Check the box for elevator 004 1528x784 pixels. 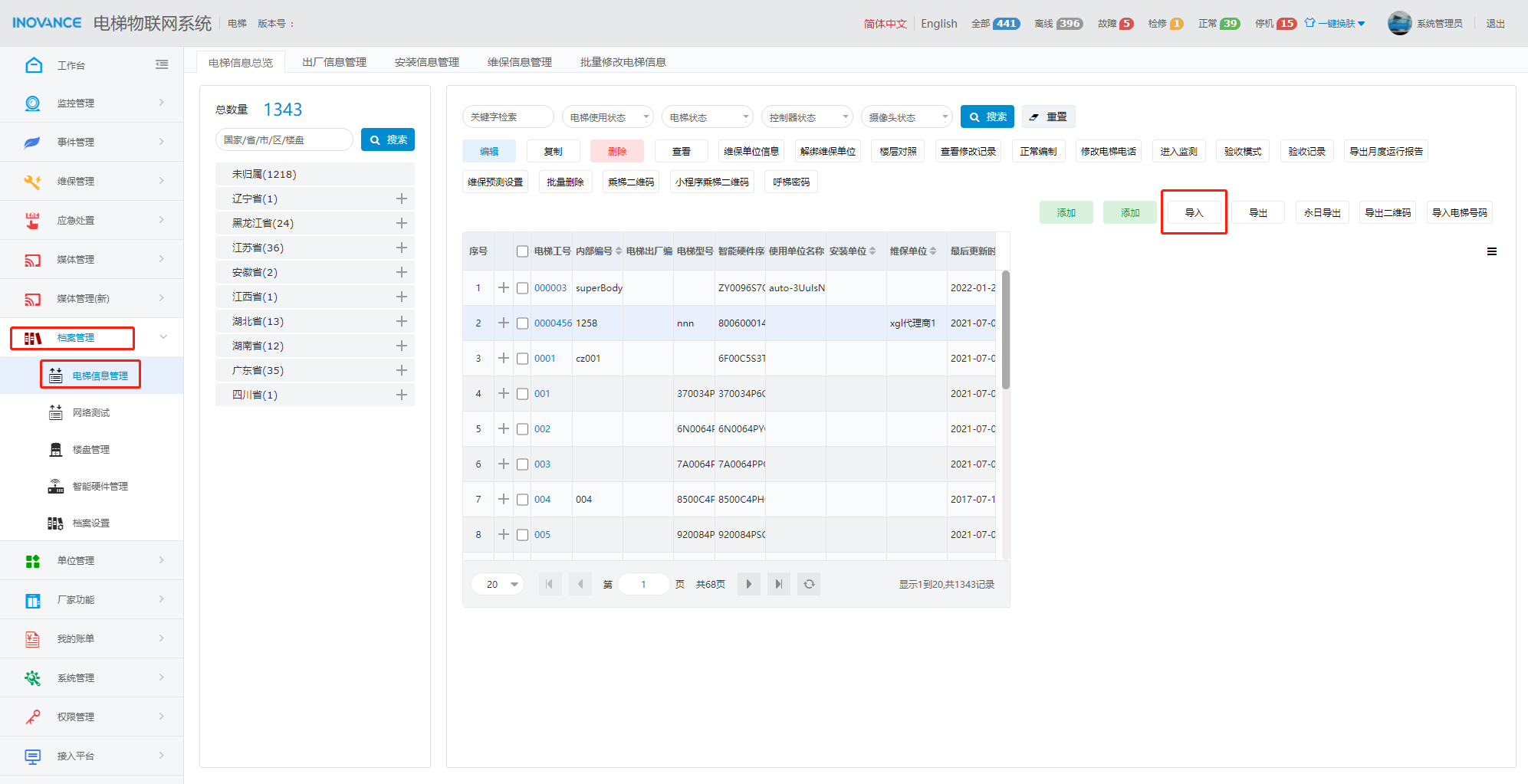(x=522, y=500)
